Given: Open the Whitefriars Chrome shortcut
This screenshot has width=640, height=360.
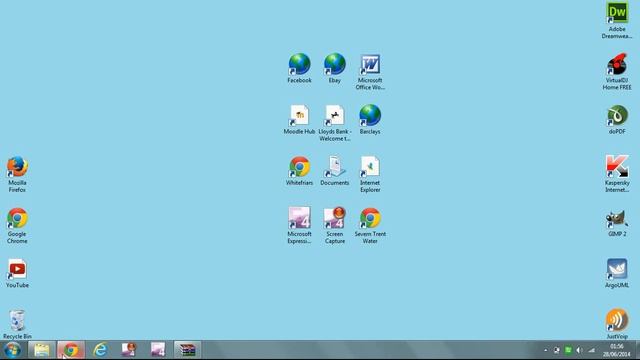Looking at the screenshot, I should (x=299, y=171).
